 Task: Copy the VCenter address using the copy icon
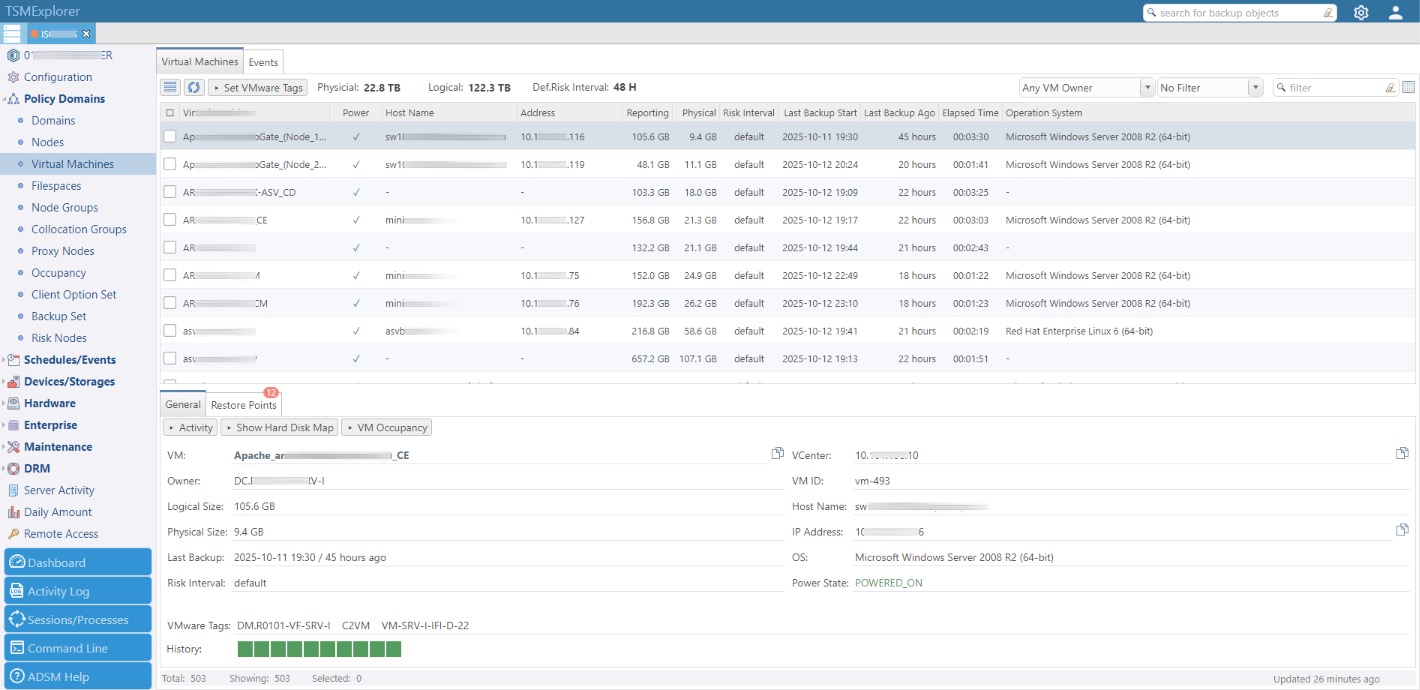point(1402,454)
